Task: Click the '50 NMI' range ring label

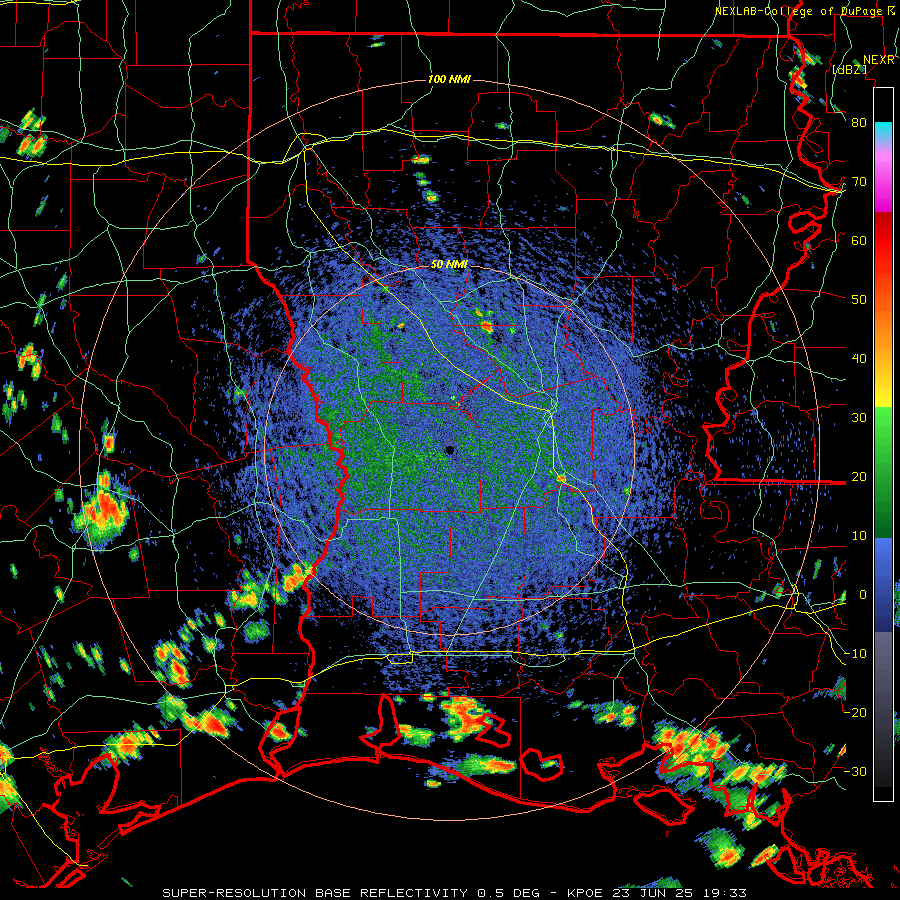Action: click(x=449, y=264)
